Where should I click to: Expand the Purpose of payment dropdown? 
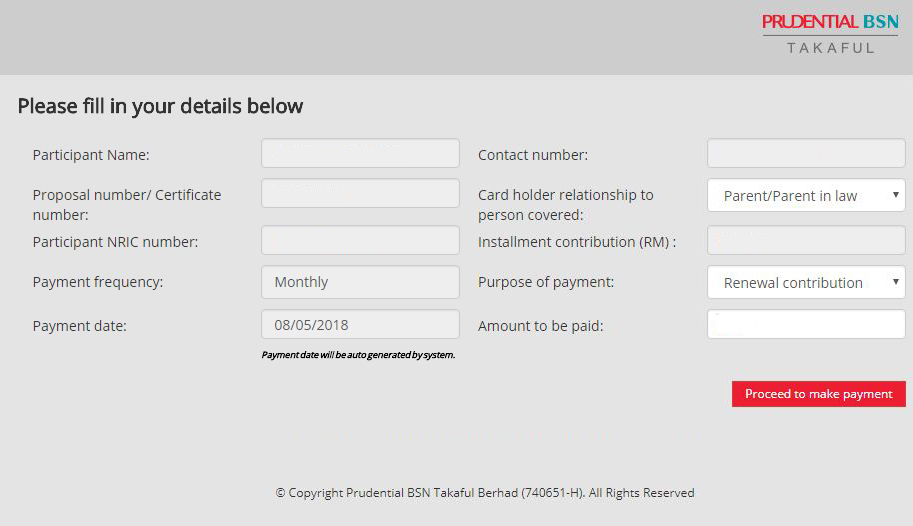806,283
